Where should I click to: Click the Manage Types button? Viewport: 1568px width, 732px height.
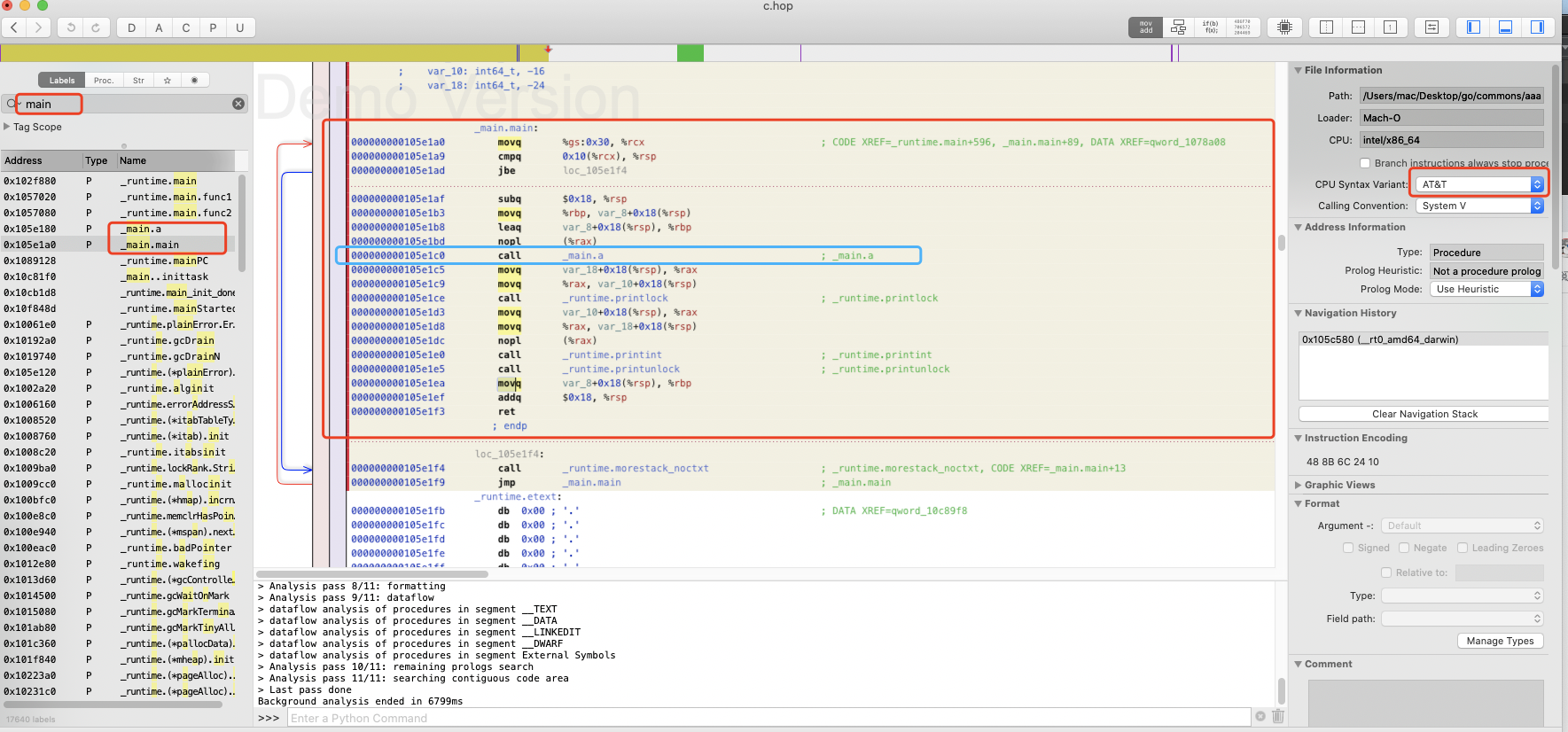pyautogui.click(x=1500, y=641)
